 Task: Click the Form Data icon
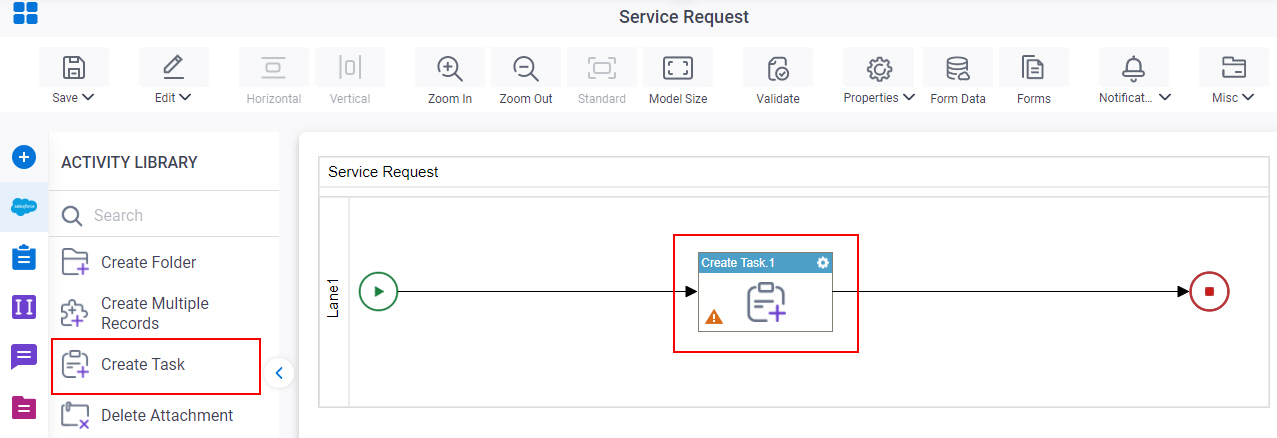click(x=958, y=68)
